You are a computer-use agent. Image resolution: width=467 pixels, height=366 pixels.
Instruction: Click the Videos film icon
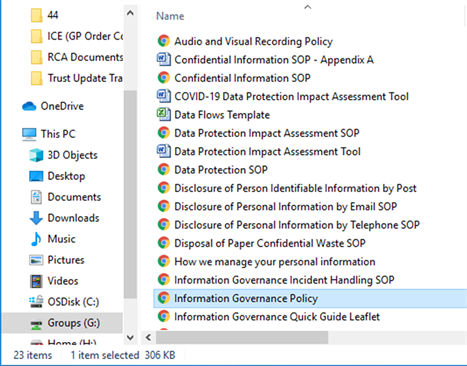tap(36, 281)
